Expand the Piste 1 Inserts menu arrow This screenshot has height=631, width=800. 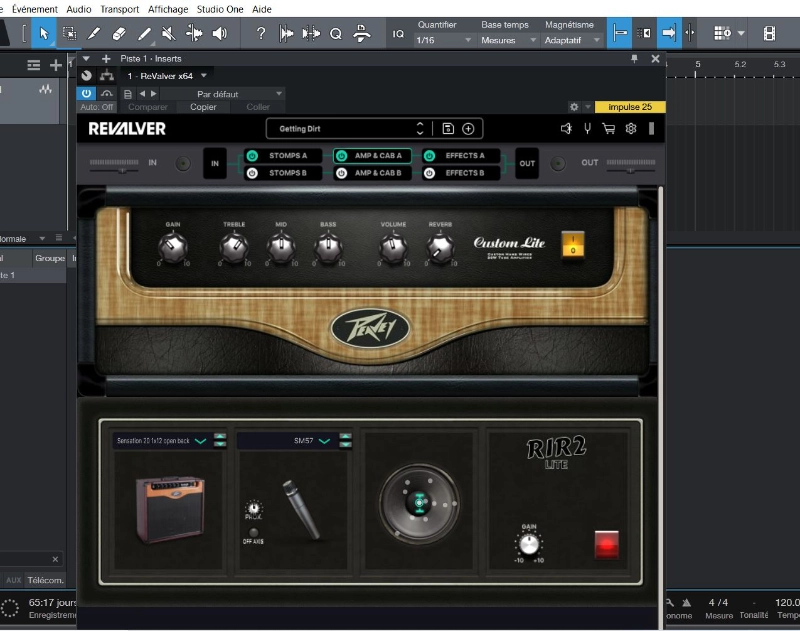[x=86, y=59]
